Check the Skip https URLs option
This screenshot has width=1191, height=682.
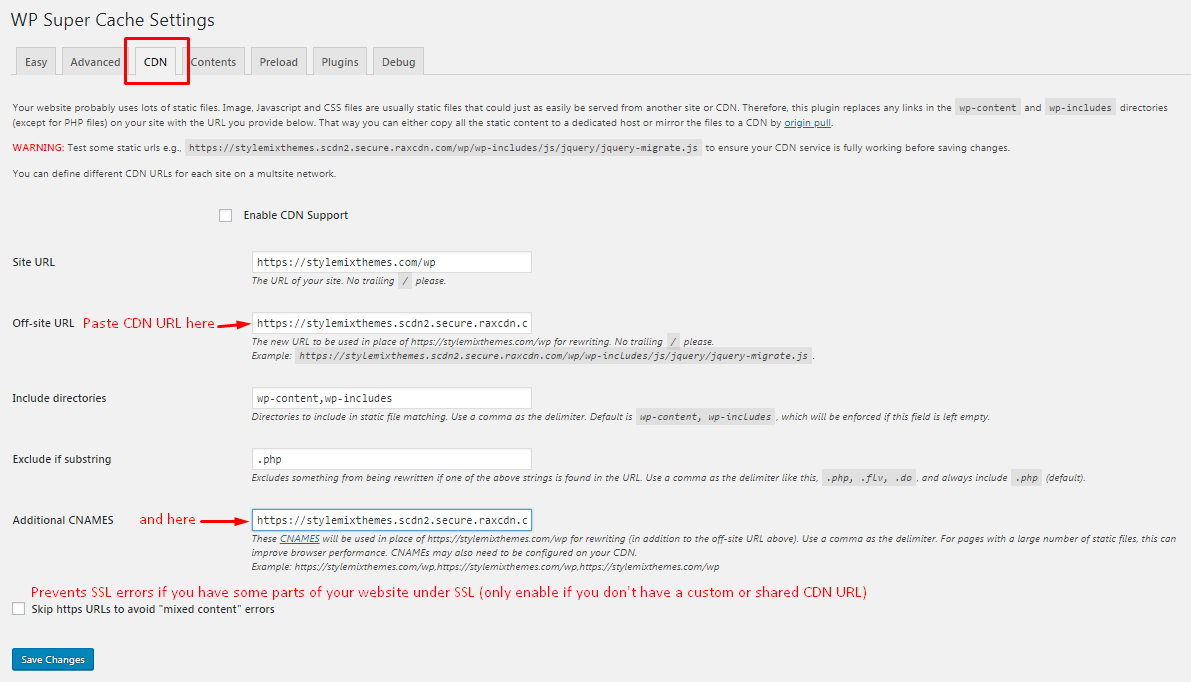[17, 608]
